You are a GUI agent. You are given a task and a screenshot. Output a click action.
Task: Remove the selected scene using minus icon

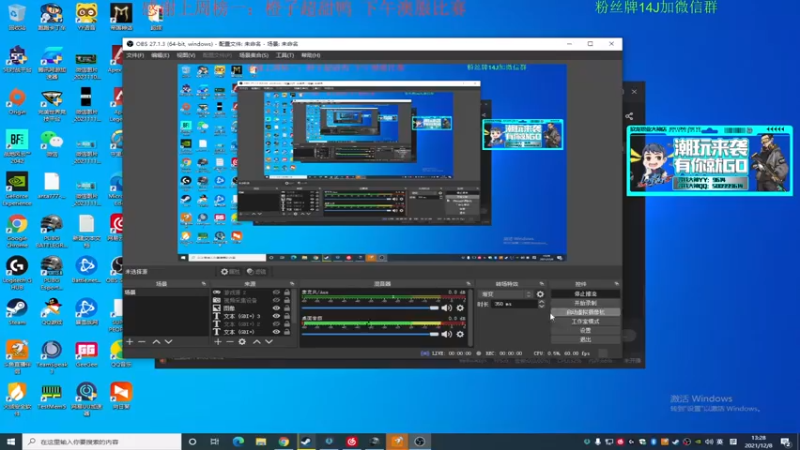pos(142,341)
